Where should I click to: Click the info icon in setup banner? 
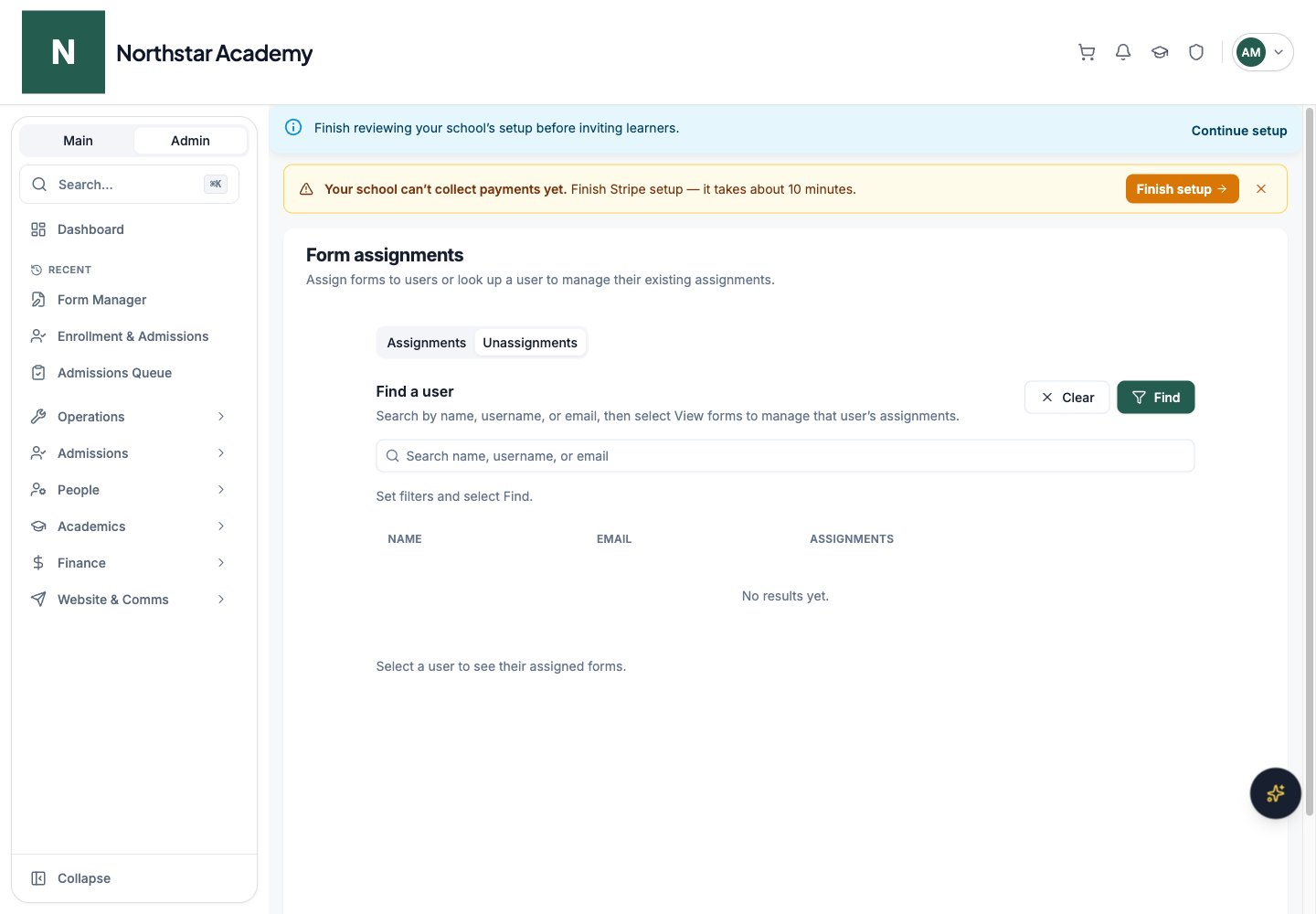point(293,127)
